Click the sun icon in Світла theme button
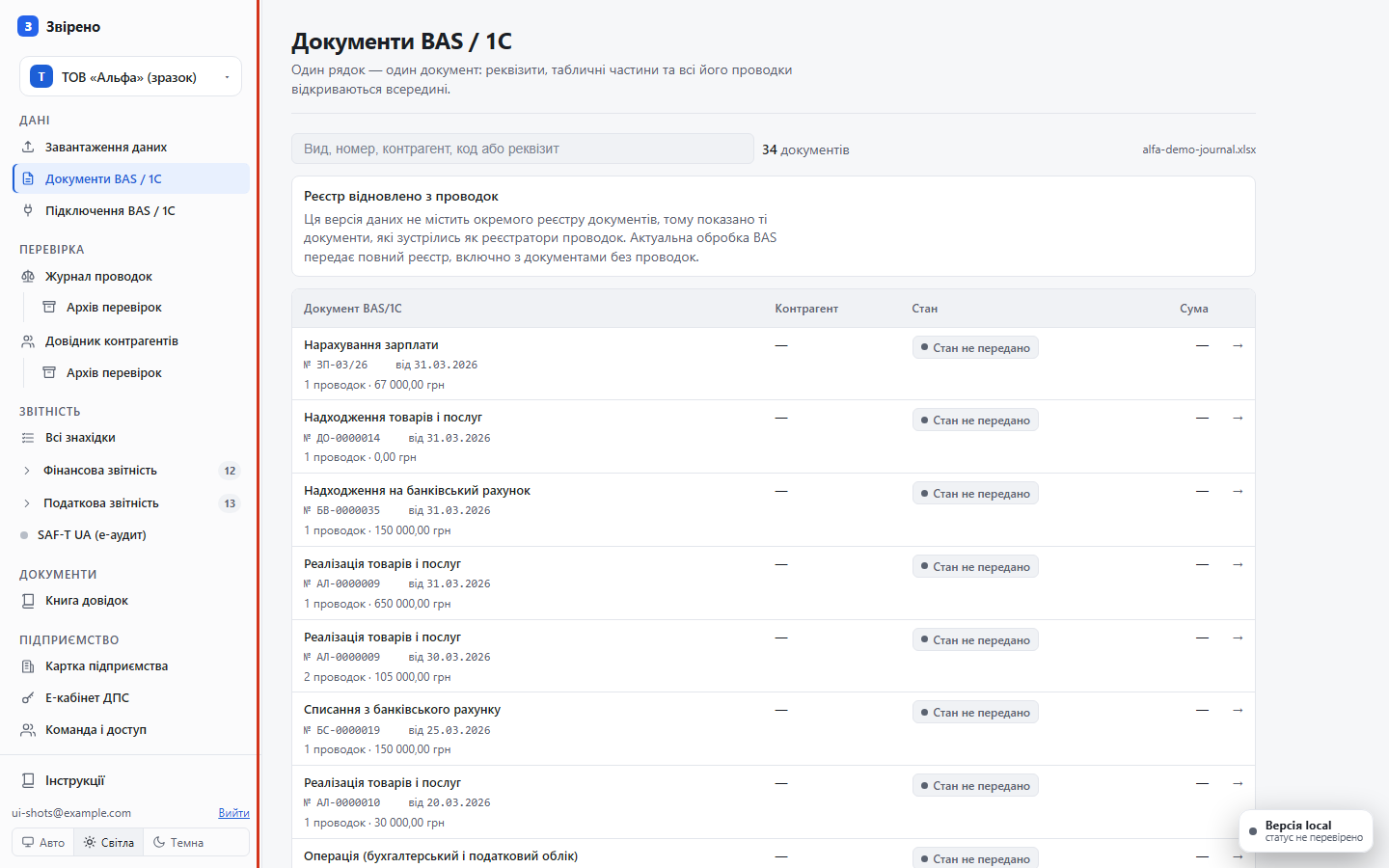Screen dimensions: 1389x868 tap(90, 843)
